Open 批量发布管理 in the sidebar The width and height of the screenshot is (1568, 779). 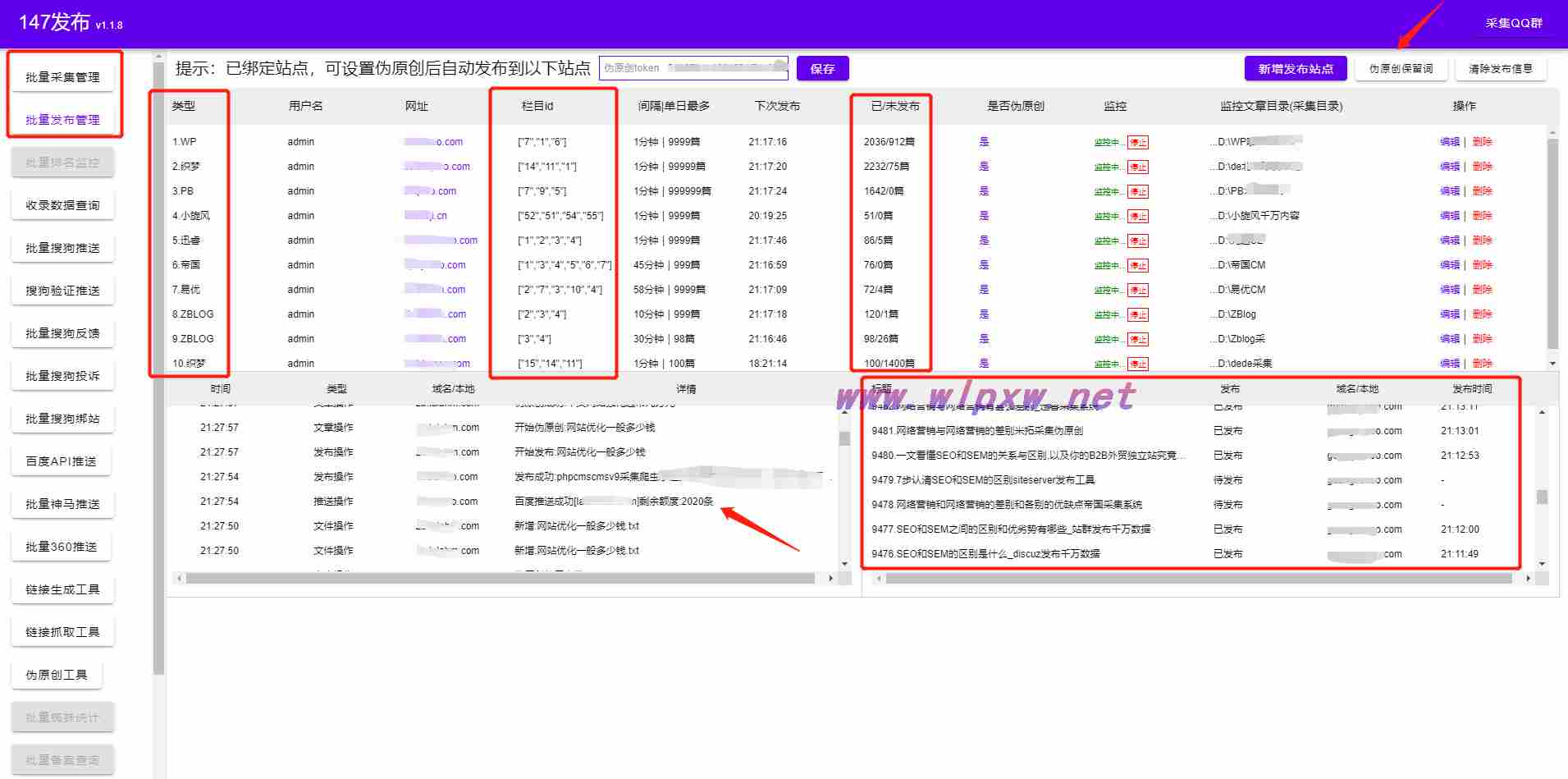(x=62, y=120)
